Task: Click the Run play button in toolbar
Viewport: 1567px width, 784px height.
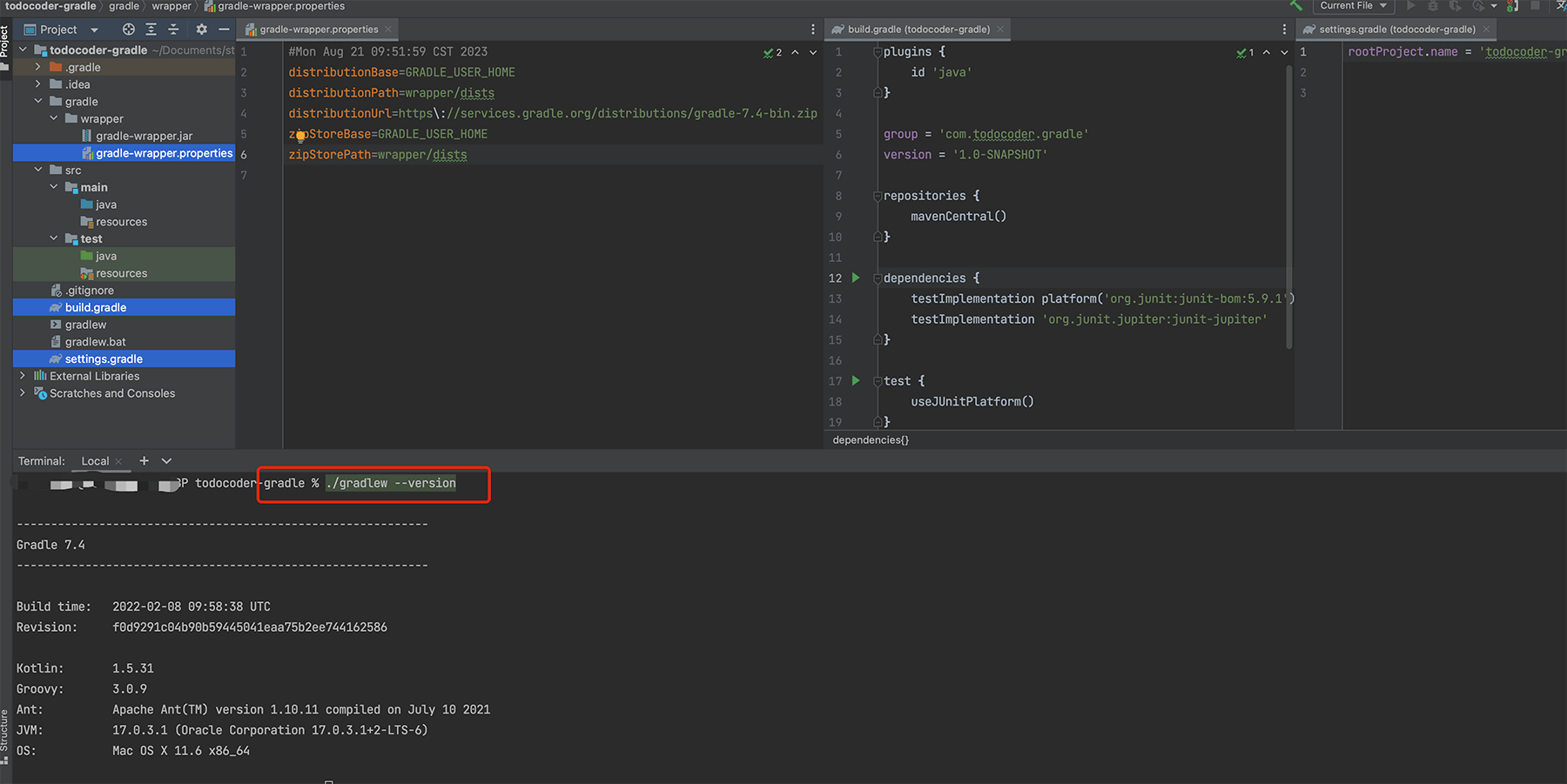Action: (x=1411, y=5)
